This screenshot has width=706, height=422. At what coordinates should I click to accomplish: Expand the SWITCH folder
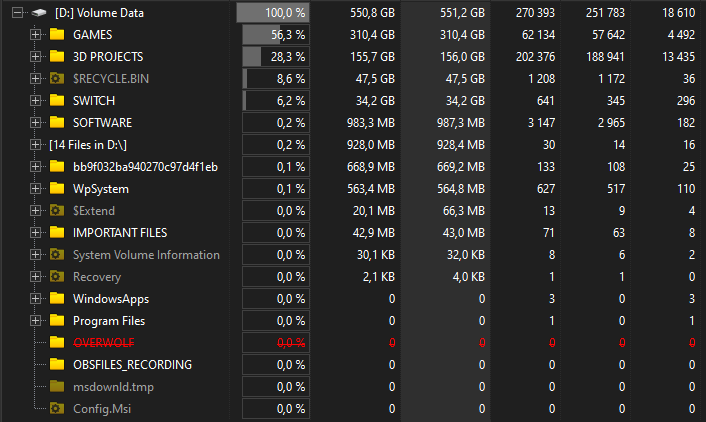[x=35, y=101]
